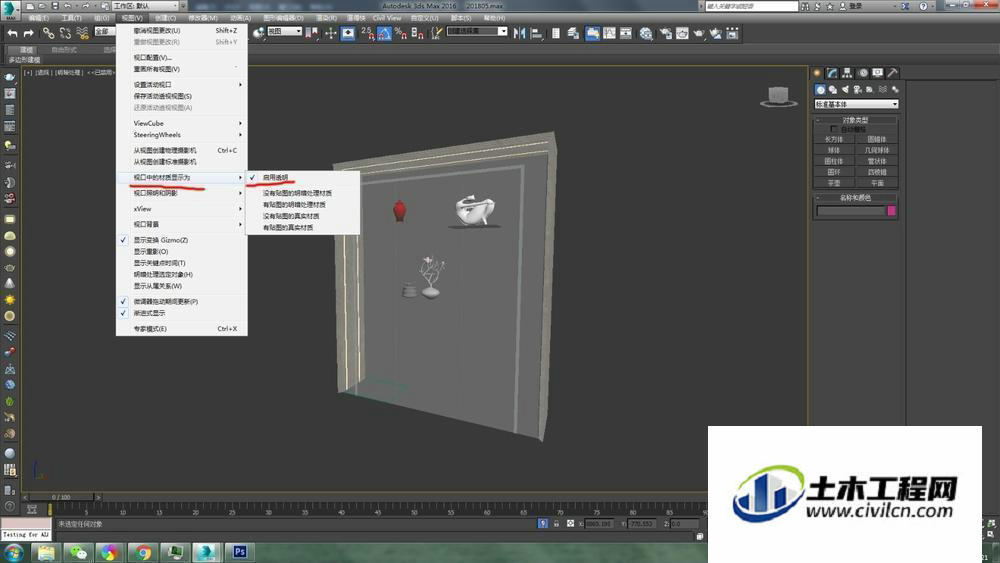This screenshot has width=1000, height=563.
Task: Select the Space Warps category icon
Action: pyautogui.click(x=883, y=90)
